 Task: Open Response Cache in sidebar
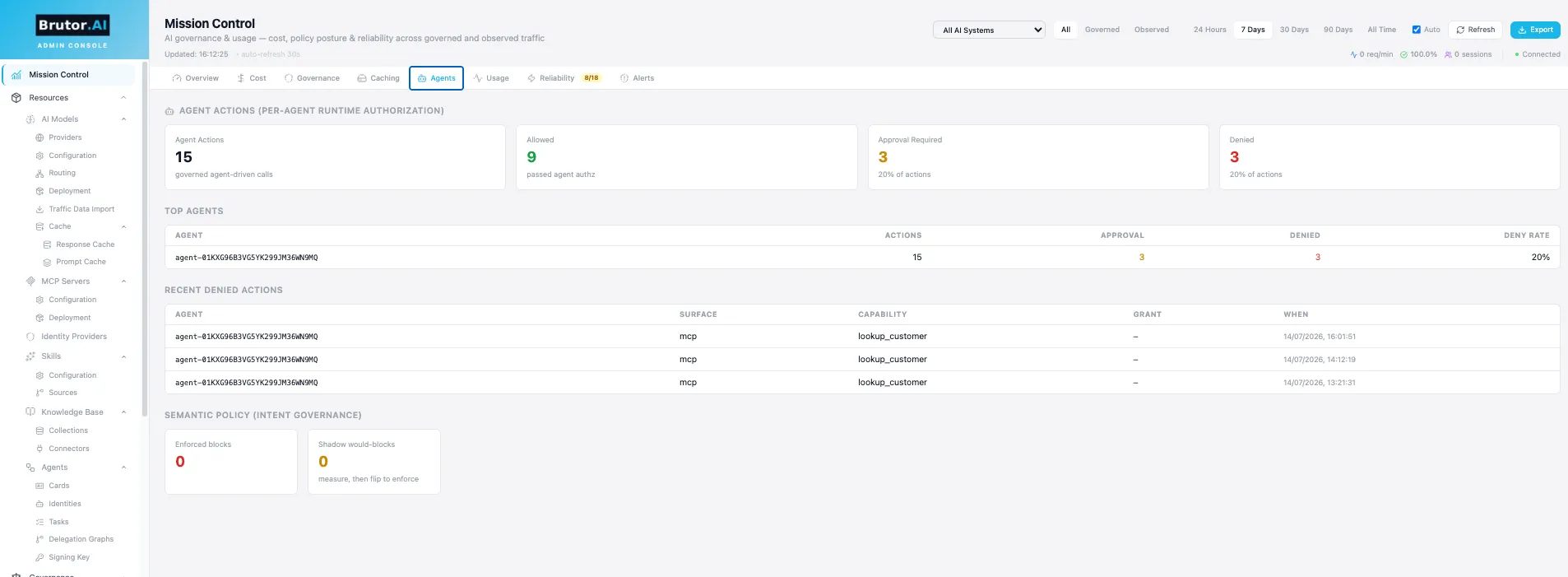[86, 244]
